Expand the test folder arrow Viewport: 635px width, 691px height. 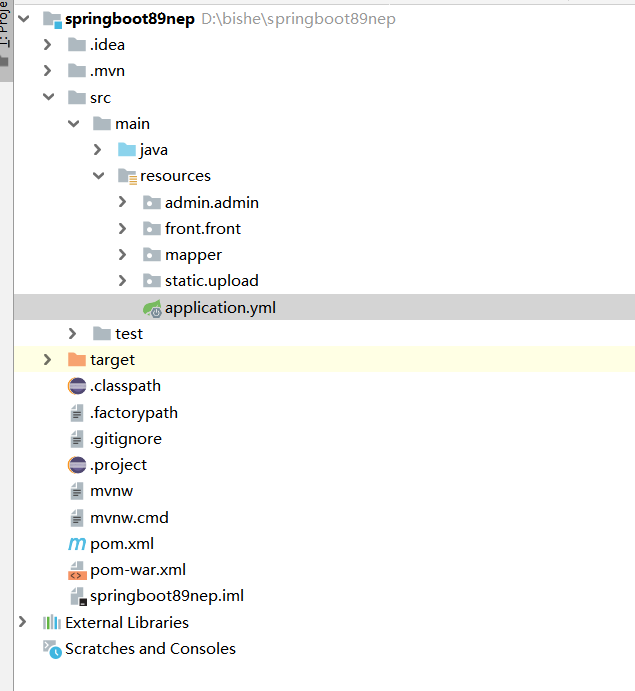tap(72, 334)
